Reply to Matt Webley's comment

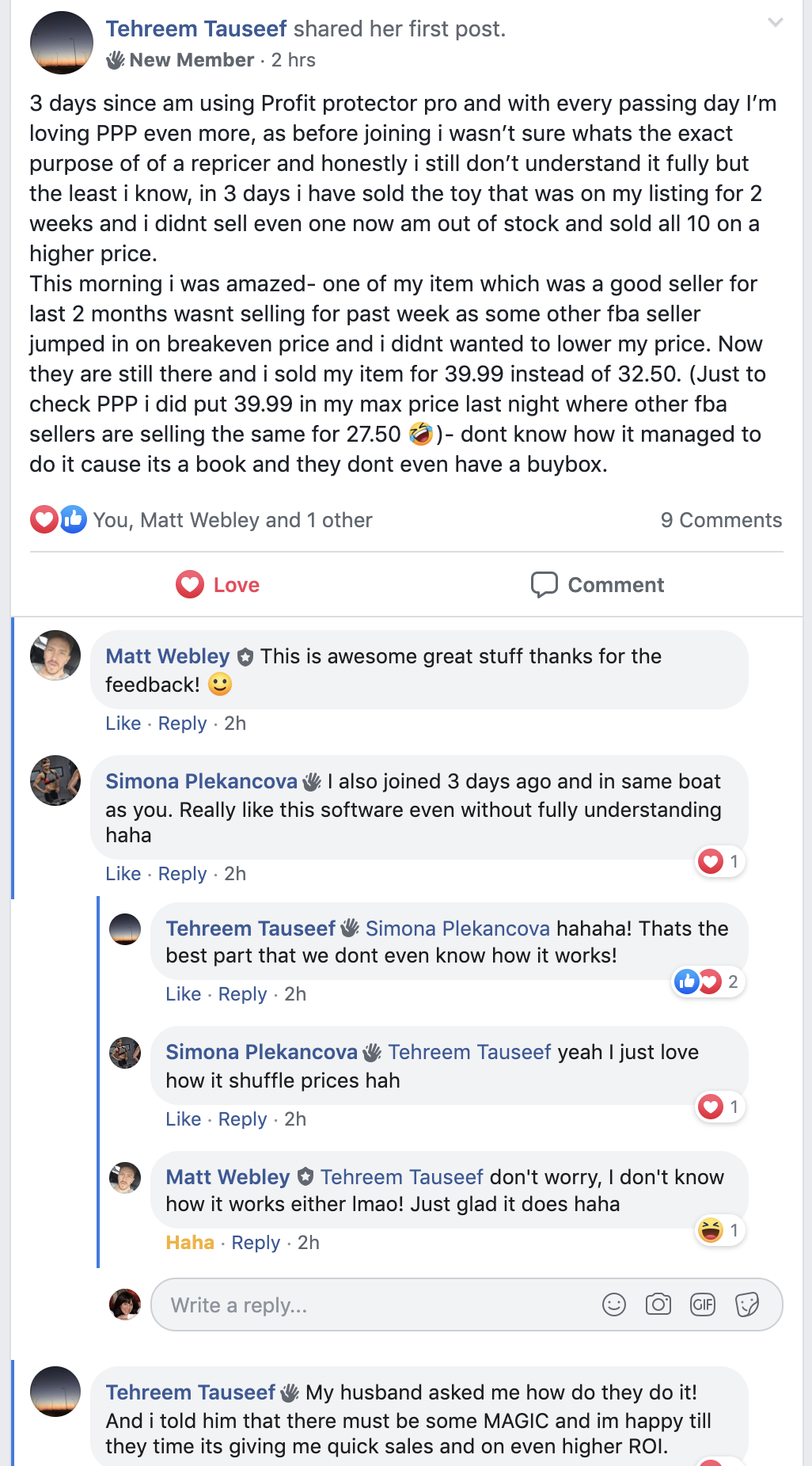181,723
